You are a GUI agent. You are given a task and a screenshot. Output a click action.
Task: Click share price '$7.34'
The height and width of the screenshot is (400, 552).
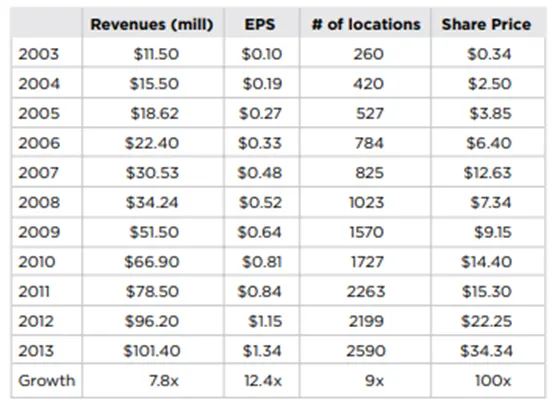491,202
